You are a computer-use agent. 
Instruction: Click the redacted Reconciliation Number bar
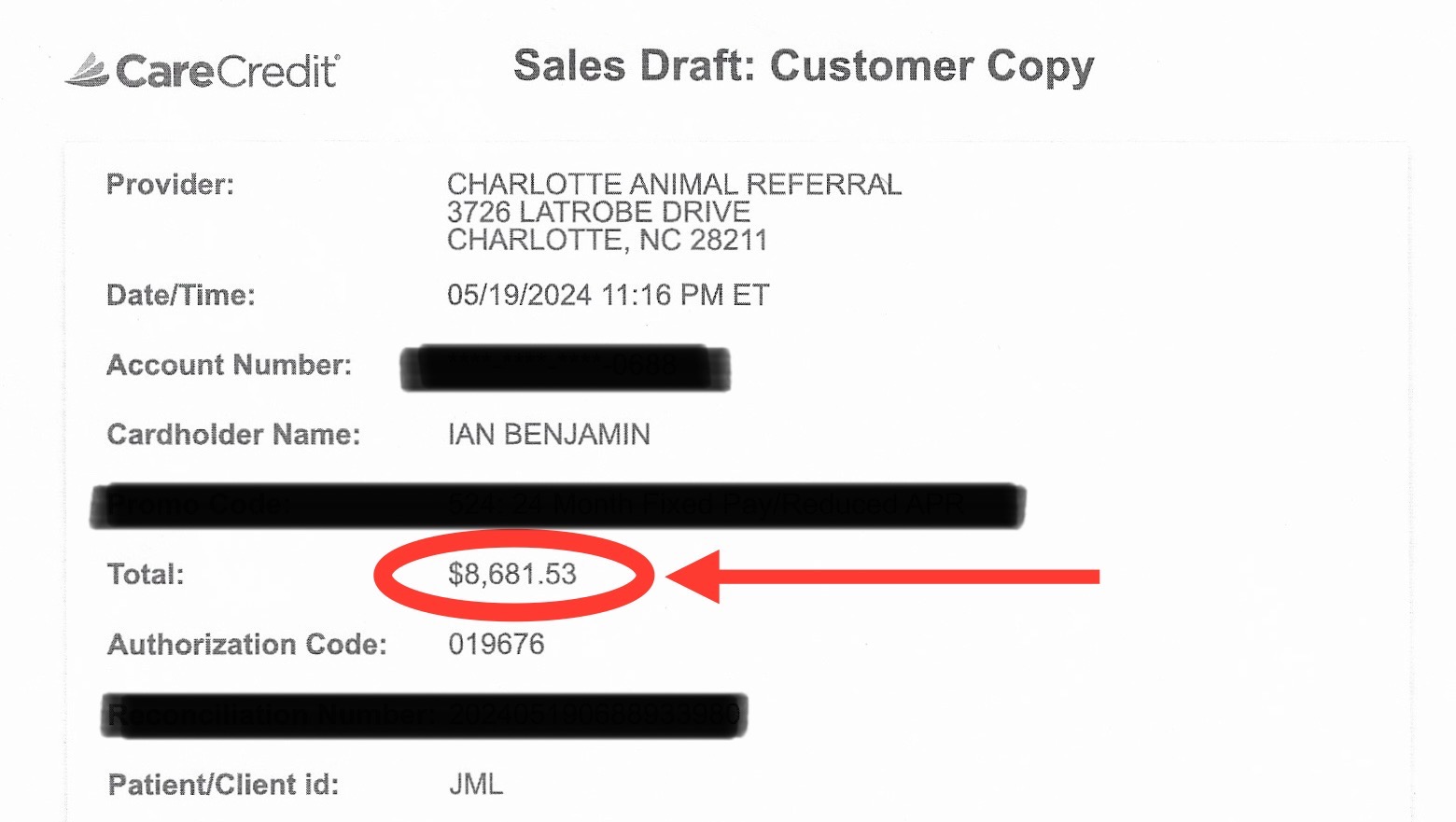coord(425,716)
